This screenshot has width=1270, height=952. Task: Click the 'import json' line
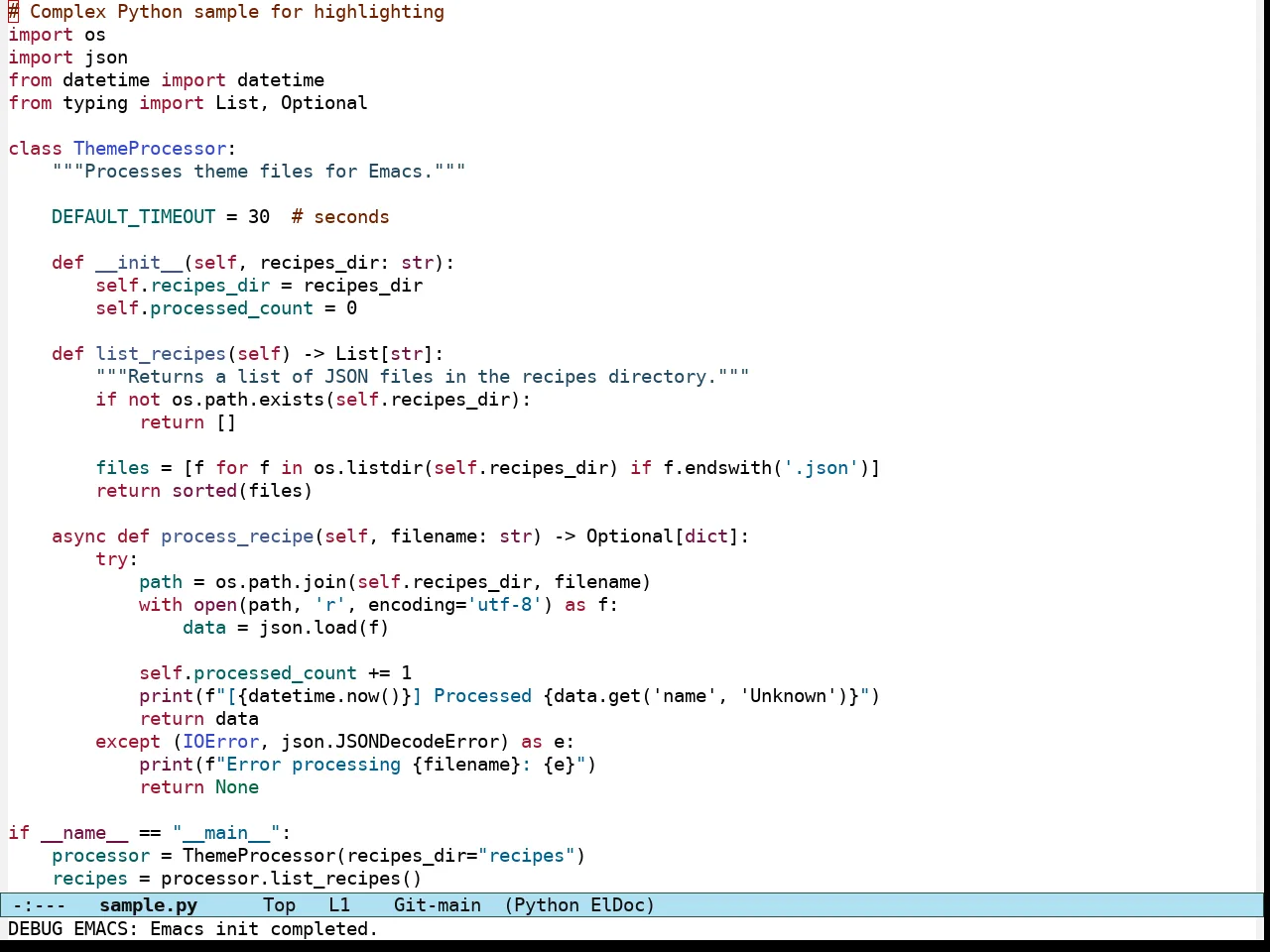tap(67, 58)
